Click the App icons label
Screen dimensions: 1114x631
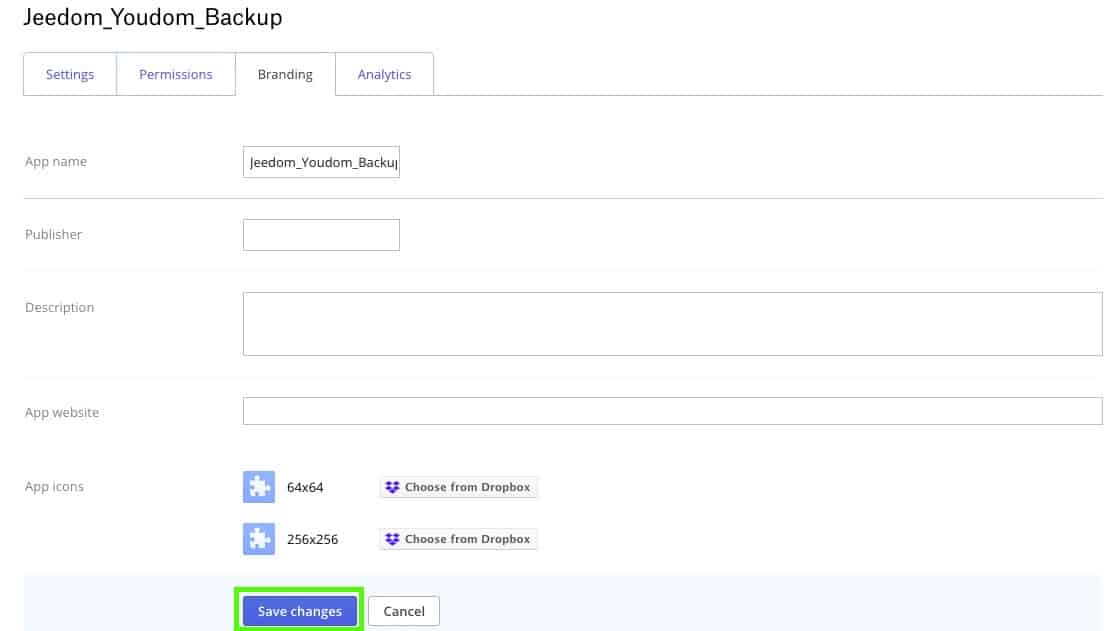[54, 487]
